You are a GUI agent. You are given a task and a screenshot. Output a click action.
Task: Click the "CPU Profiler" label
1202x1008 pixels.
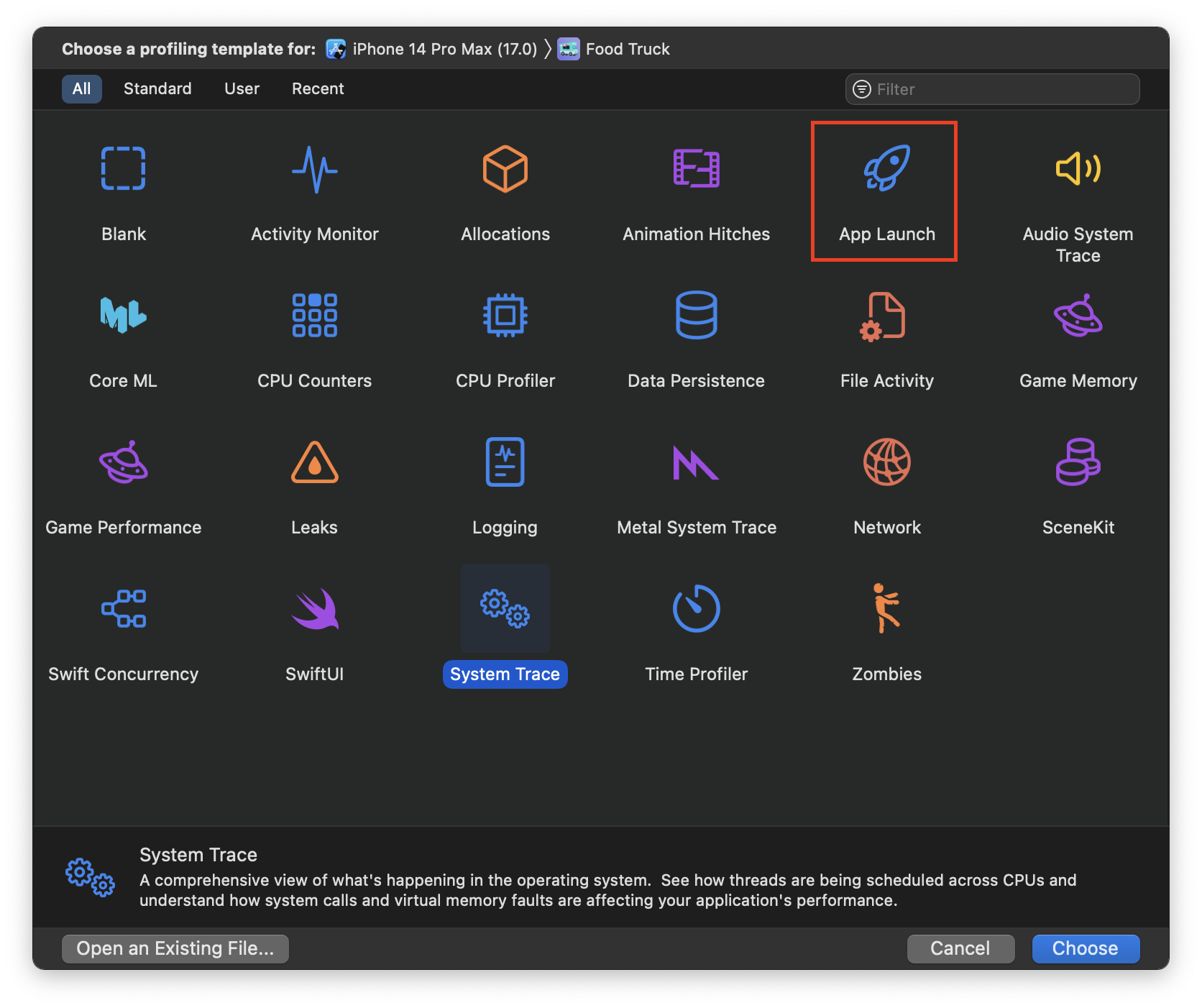tap(505, 381)
